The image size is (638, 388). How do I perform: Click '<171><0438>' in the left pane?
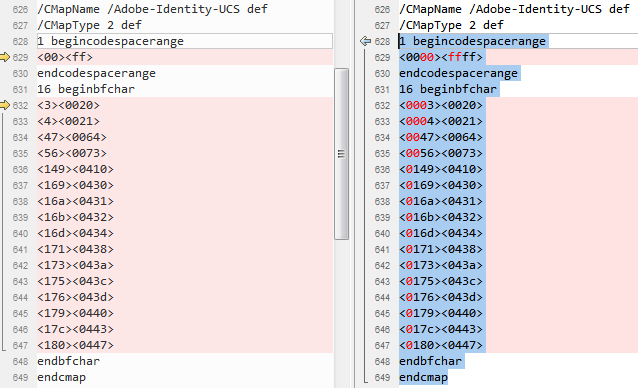click(x=75, y=249)
